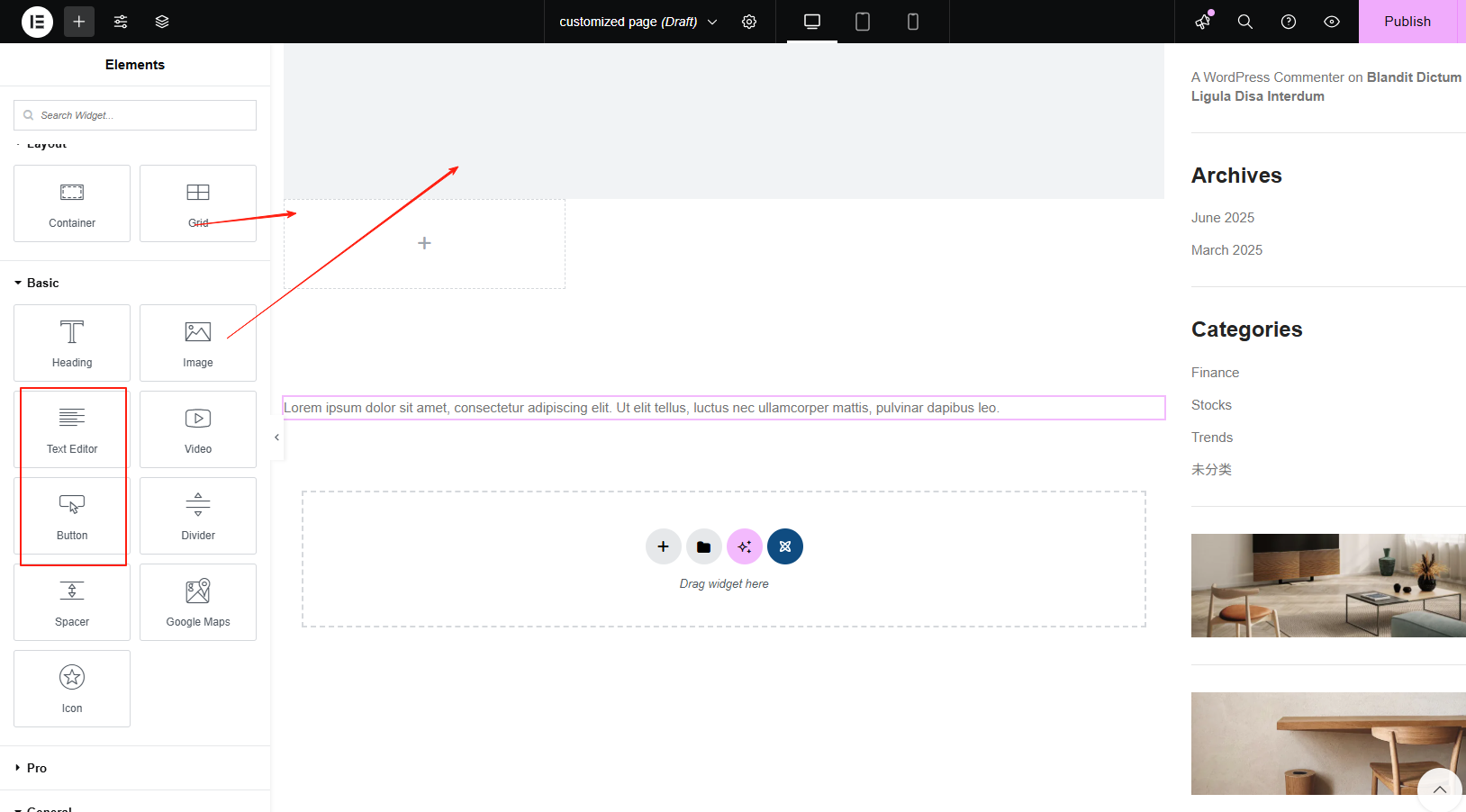Open the Structure layers panel
This screenshot has height=812, width=1466.
[x=162, y=21]
